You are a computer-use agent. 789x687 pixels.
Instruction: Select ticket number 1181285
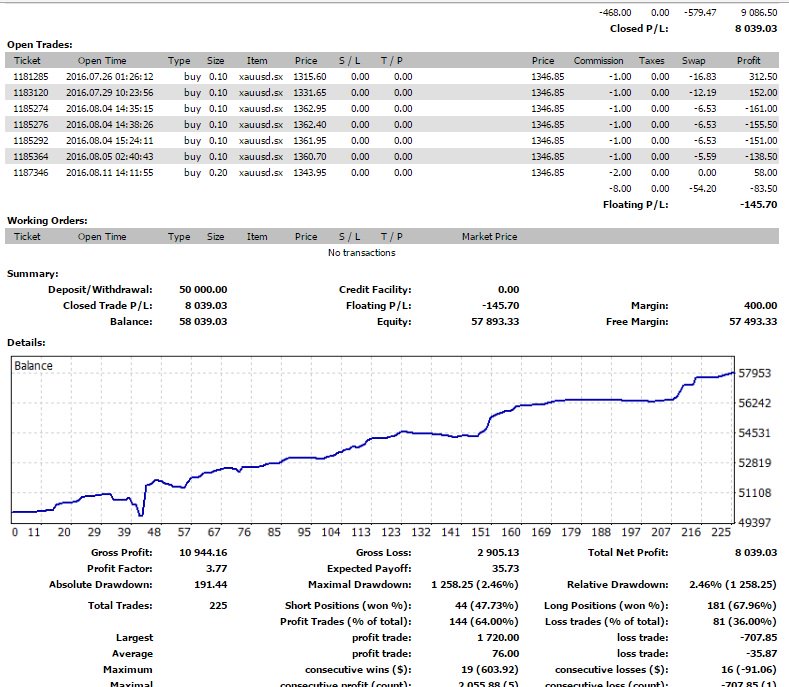pos(31,77)
